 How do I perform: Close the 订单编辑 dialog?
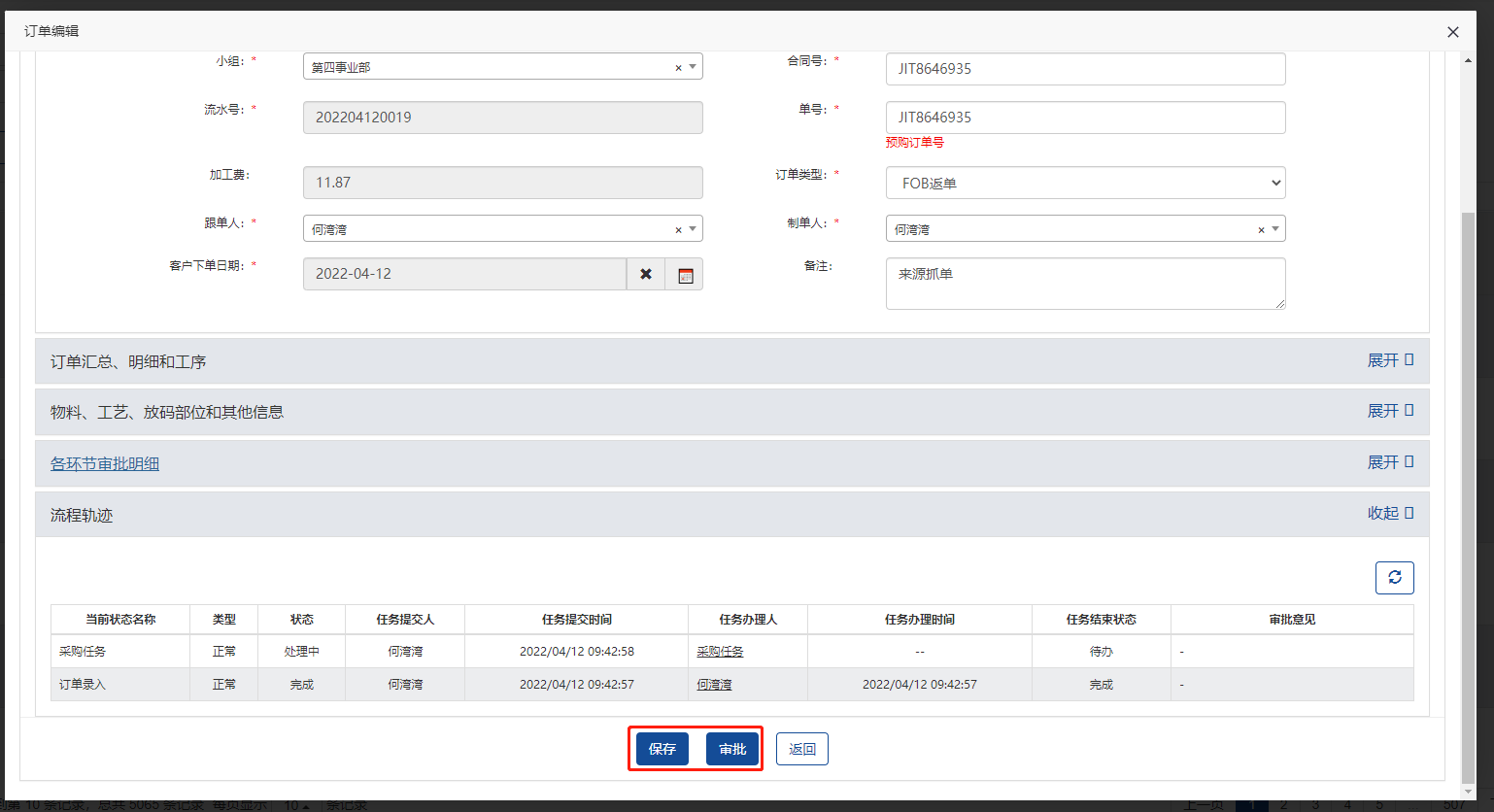(1452, 32)
